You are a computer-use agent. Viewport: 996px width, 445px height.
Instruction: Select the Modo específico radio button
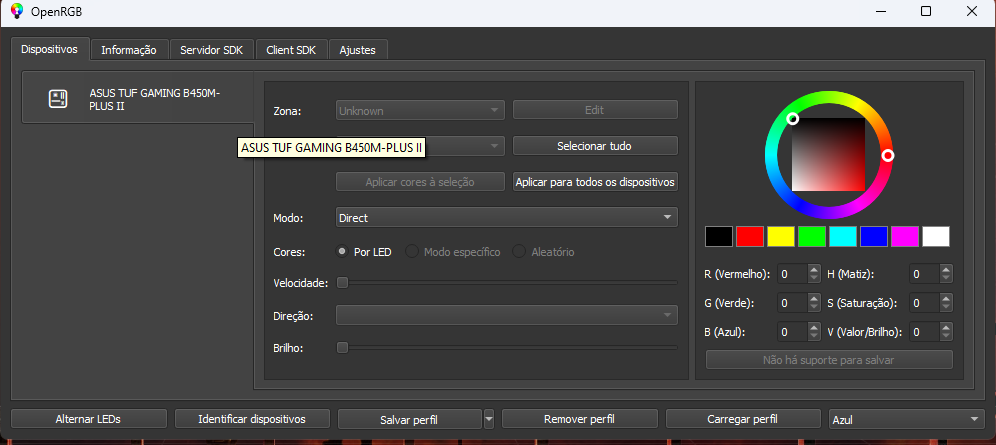point(454,252)
